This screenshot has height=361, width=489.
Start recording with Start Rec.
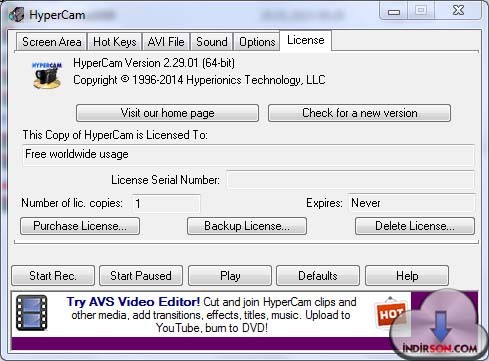[x=53, y=276]
